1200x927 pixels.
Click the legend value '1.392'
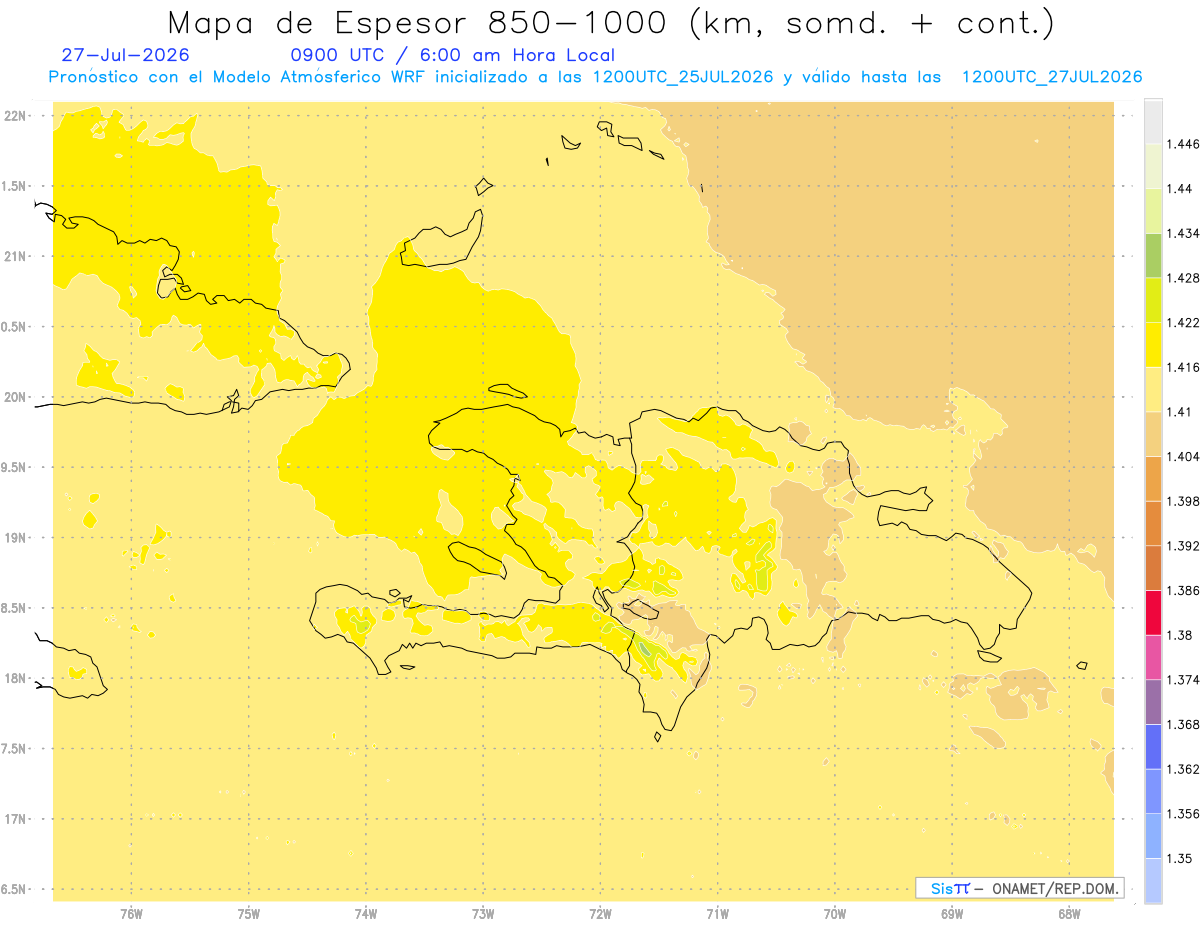1183,546
